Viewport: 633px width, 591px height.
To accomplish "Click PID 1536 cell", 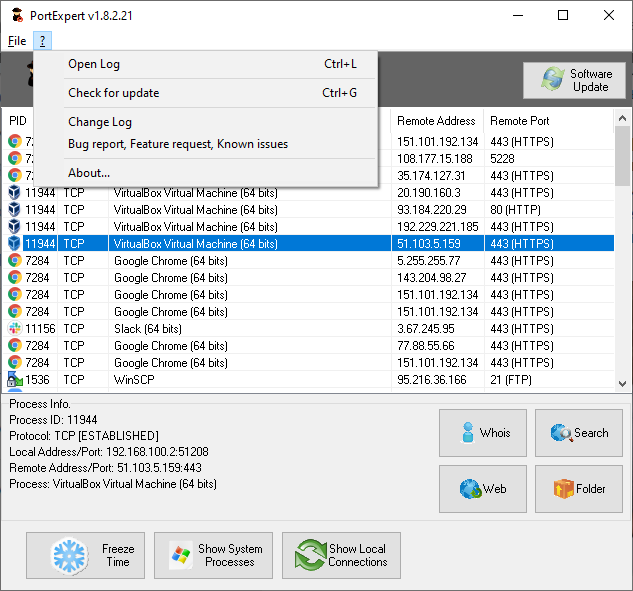I will click(x=37, y=380).
